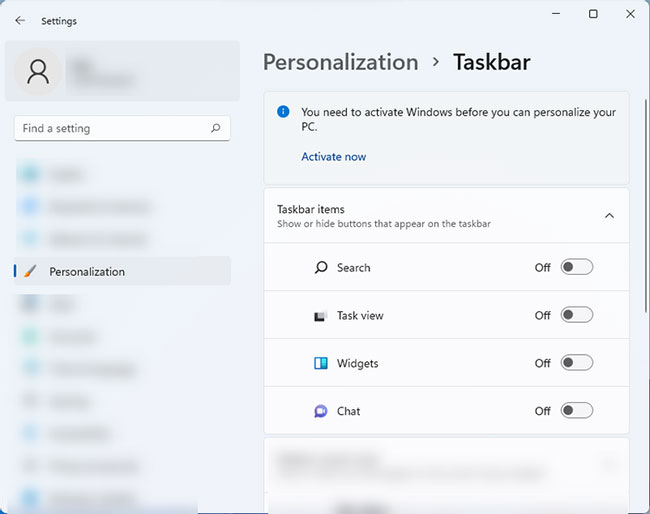The width and height of the screenshot is (650, 514).
Task: Click the magnifier icon in the search box
Action: click(x=215, y=129)
